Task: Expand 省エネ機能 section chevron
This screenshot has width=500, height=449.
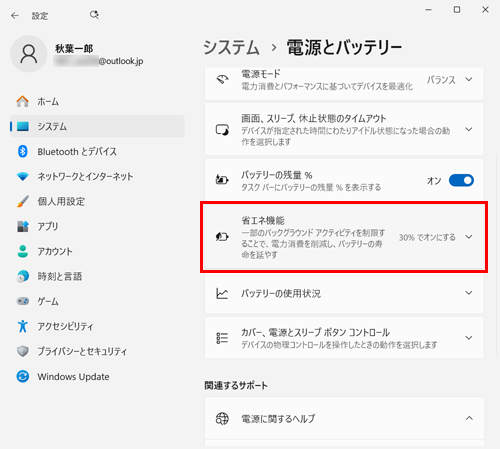Action: click(469, 237)
